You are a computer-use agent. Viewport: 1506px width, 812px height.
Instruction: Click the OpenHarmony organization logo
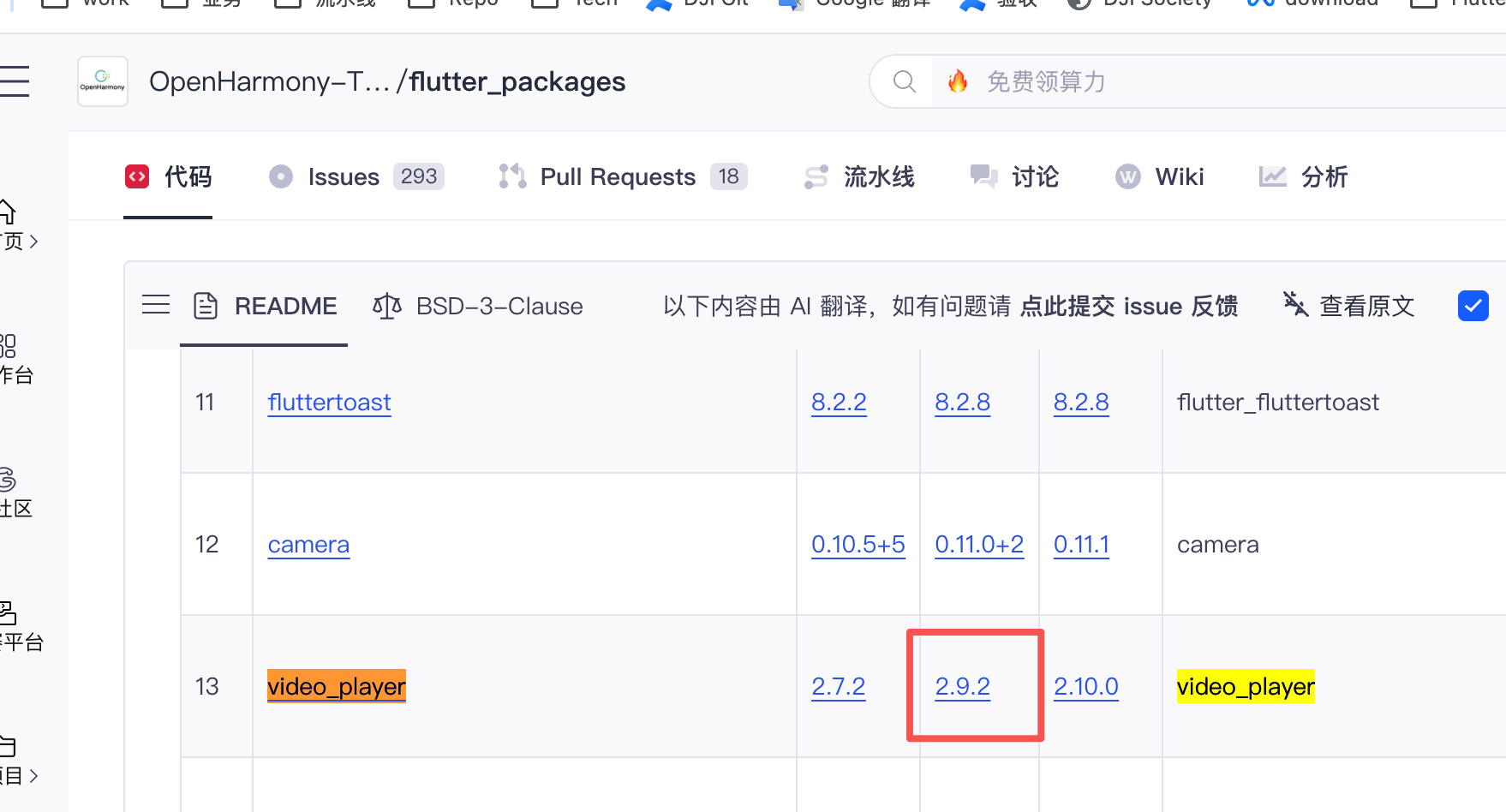[x=103, y=81]
